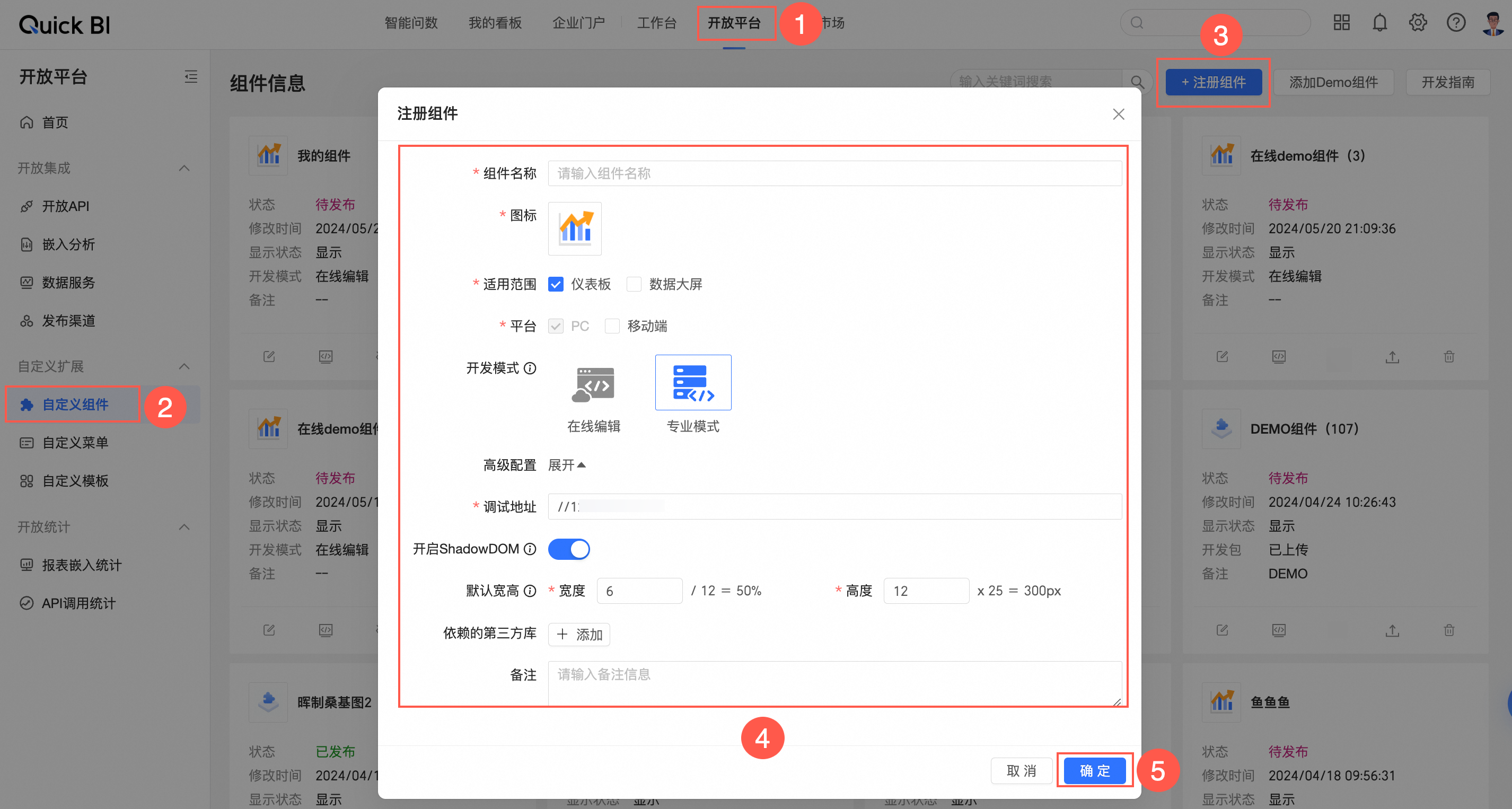Click delete icon on 在线demo组件 (3) card

pyautogui.click(x=1449, y=357)
